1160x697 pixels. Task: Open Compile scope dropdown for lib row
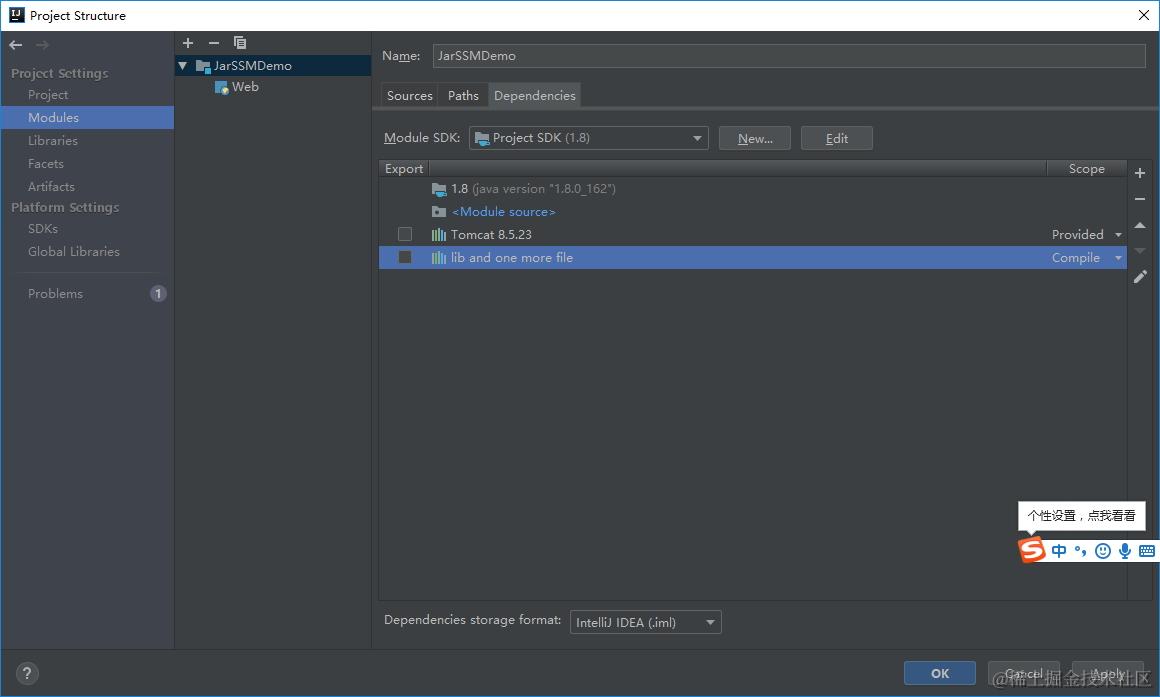coord(1118,257)
